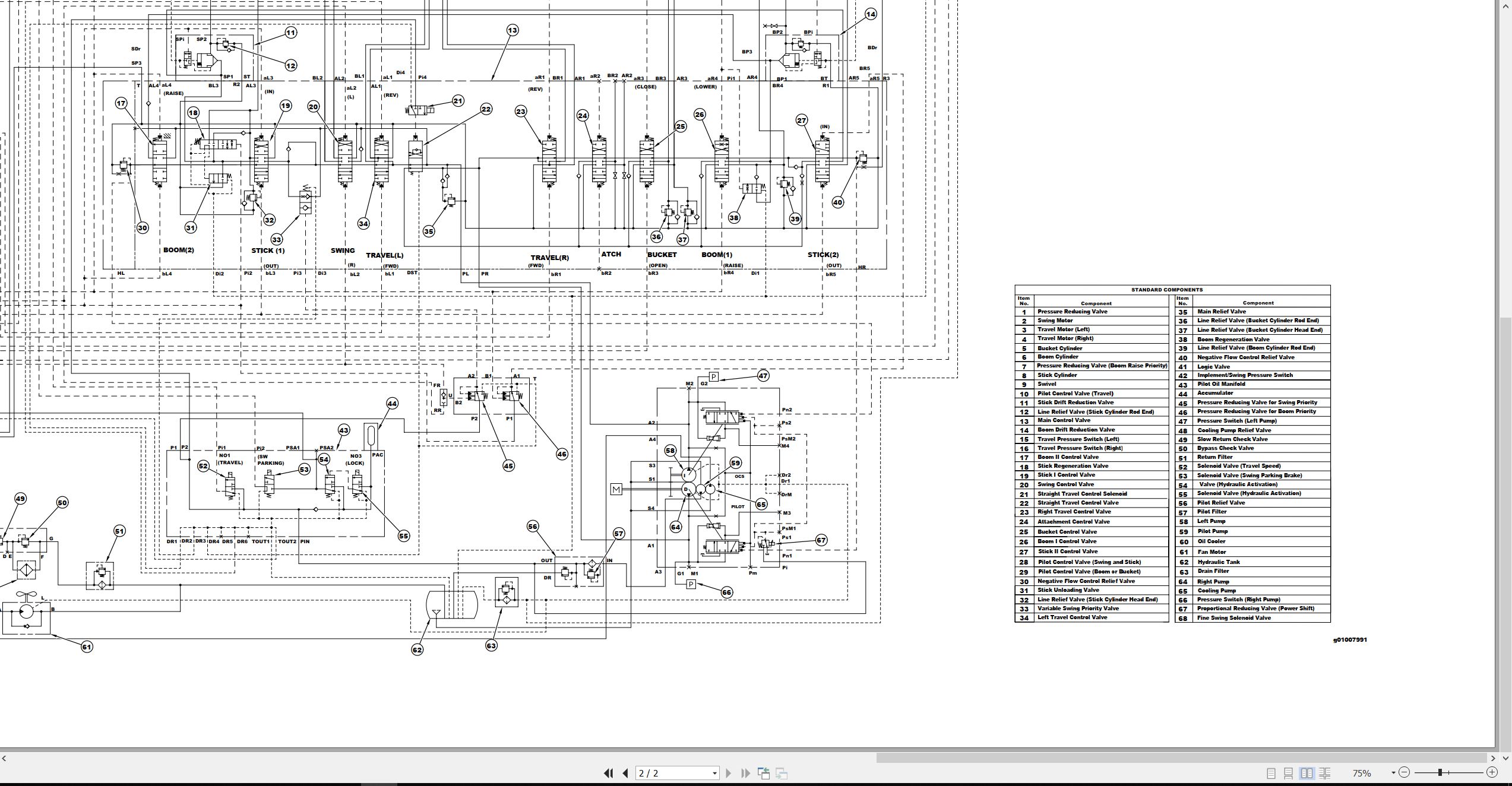Click the SWING label in the schematic
This screenshot has height=786, width=1512.
[x=343, y=251]
